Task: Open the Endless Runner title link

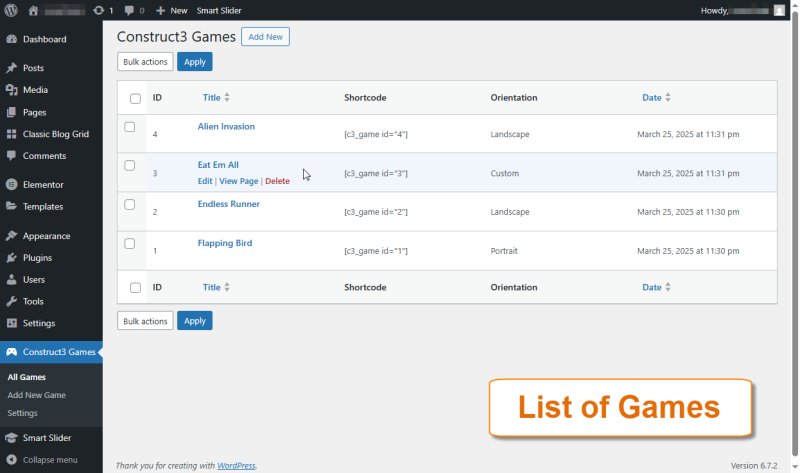Action: (229, 204)
